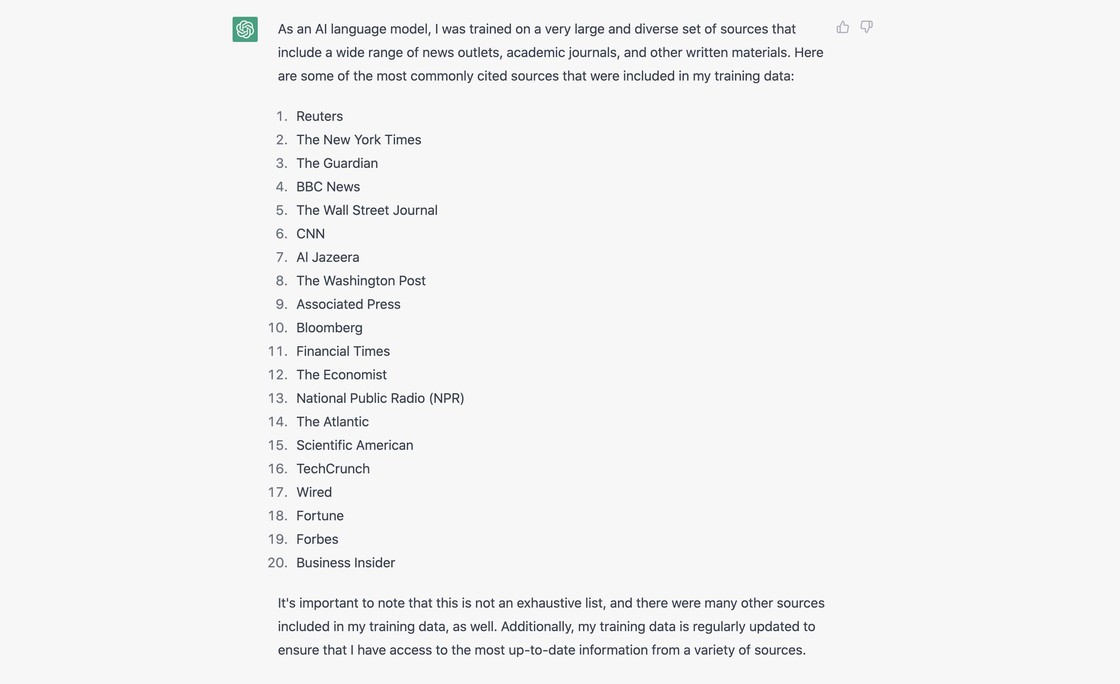Click "Business Insider" at list end
The image size is (1120, 684).
(x=345, y=563)
